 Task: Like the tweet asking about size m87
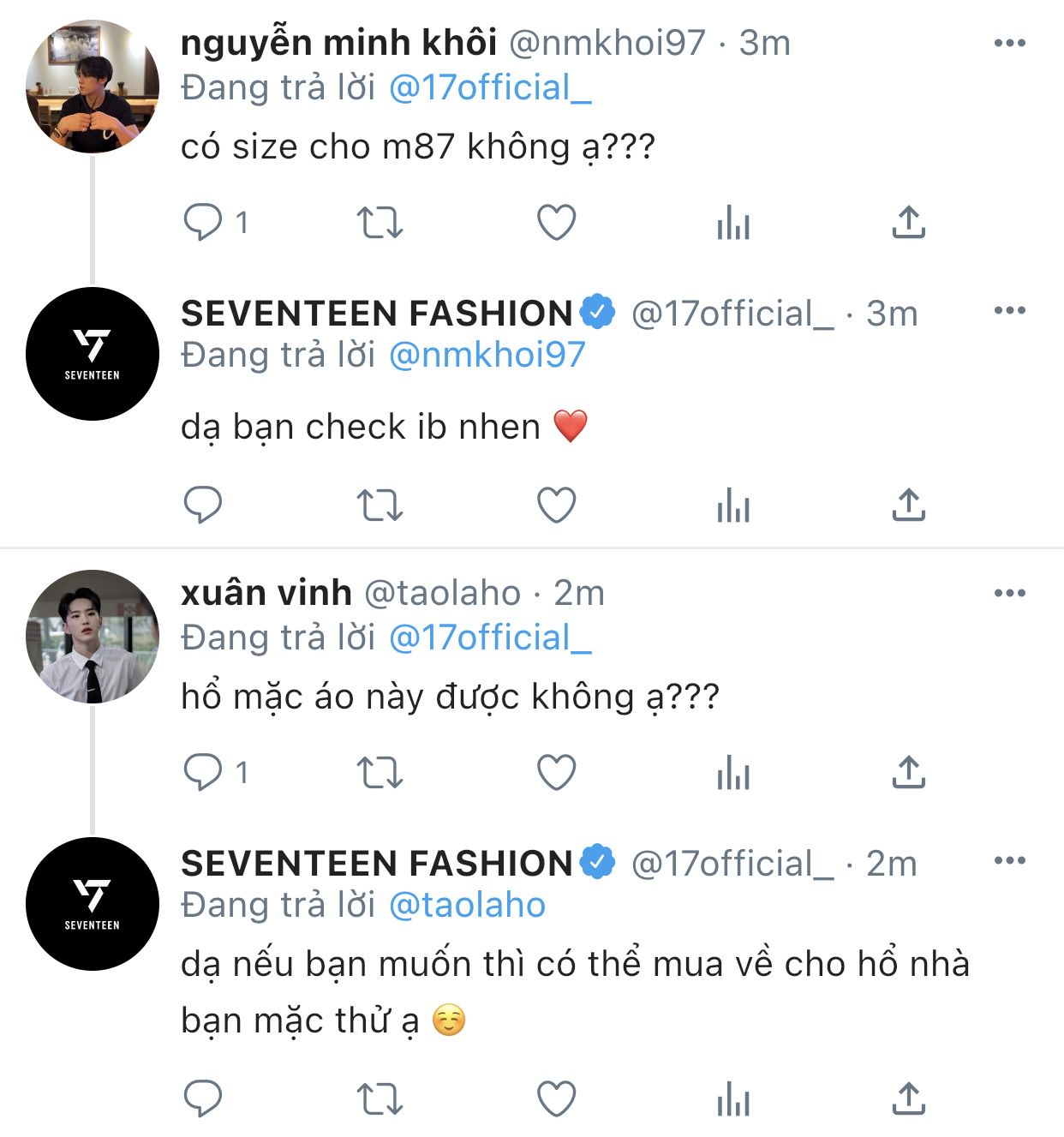pos(556,223)
